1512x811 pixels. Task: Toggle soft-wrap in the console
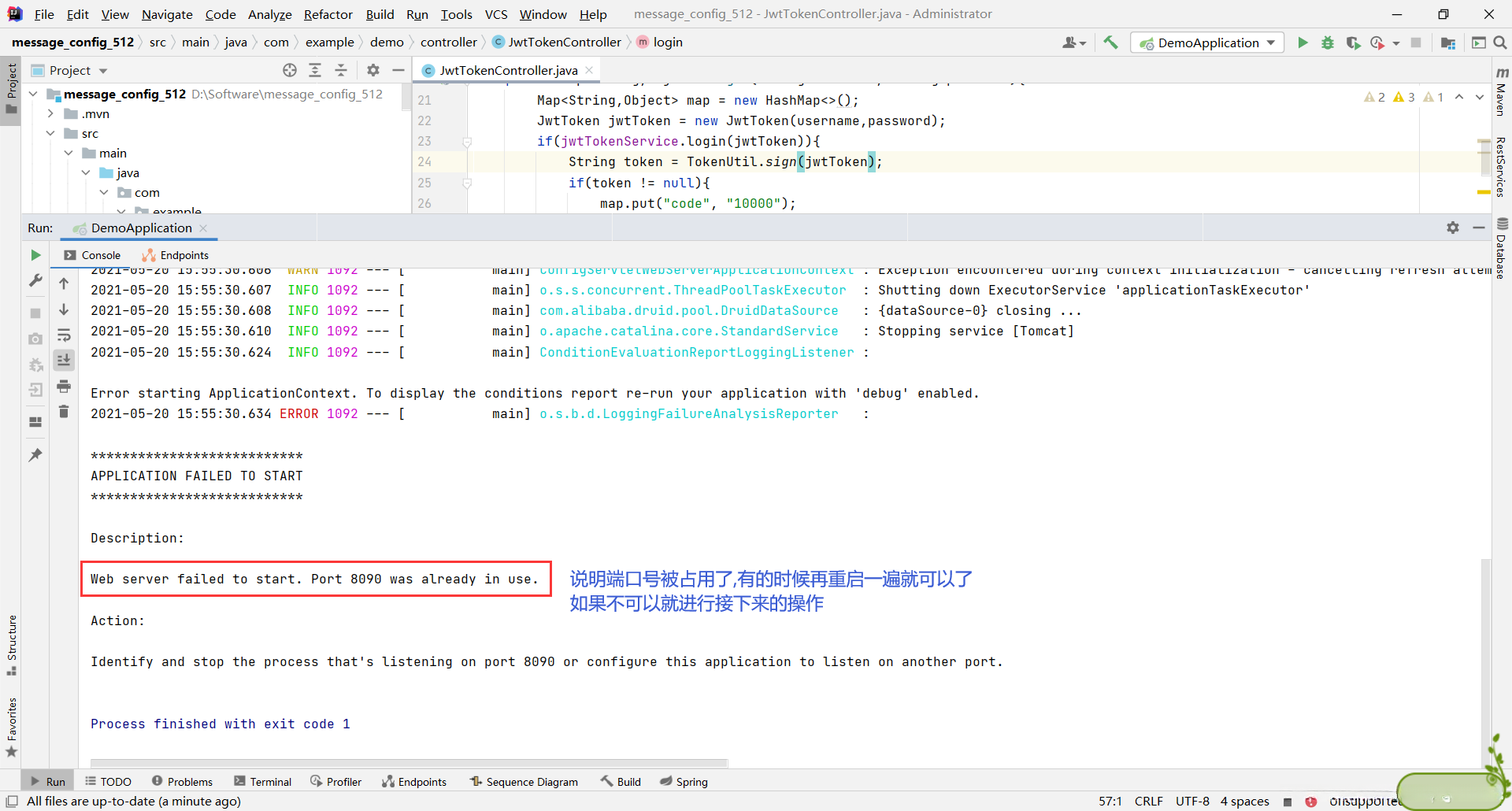tap(64, 335)
